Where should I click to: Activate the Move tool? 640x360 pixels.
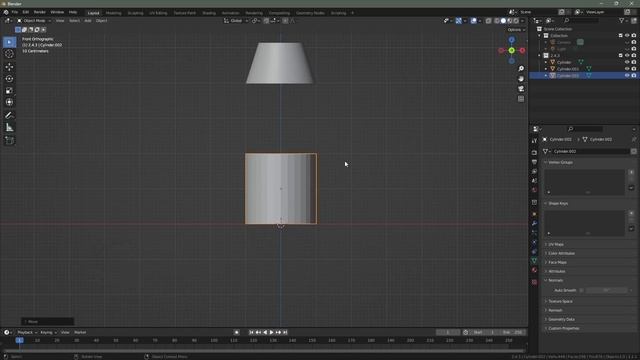9,67
